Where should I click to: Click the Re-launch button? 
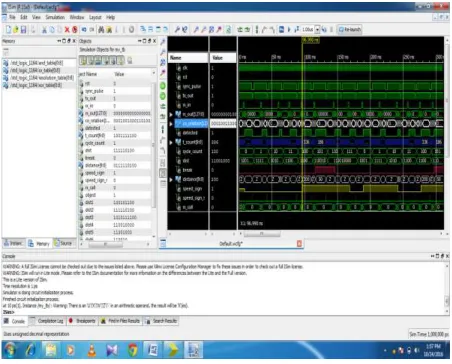(x=350, y=30)
